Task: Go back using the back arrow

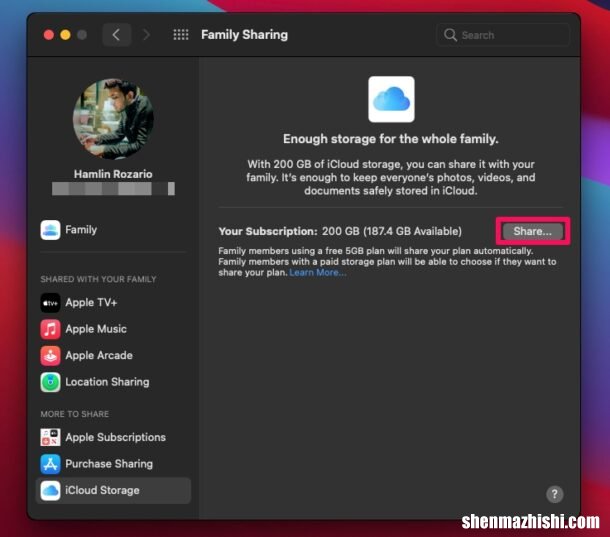Action: (116, 35)
